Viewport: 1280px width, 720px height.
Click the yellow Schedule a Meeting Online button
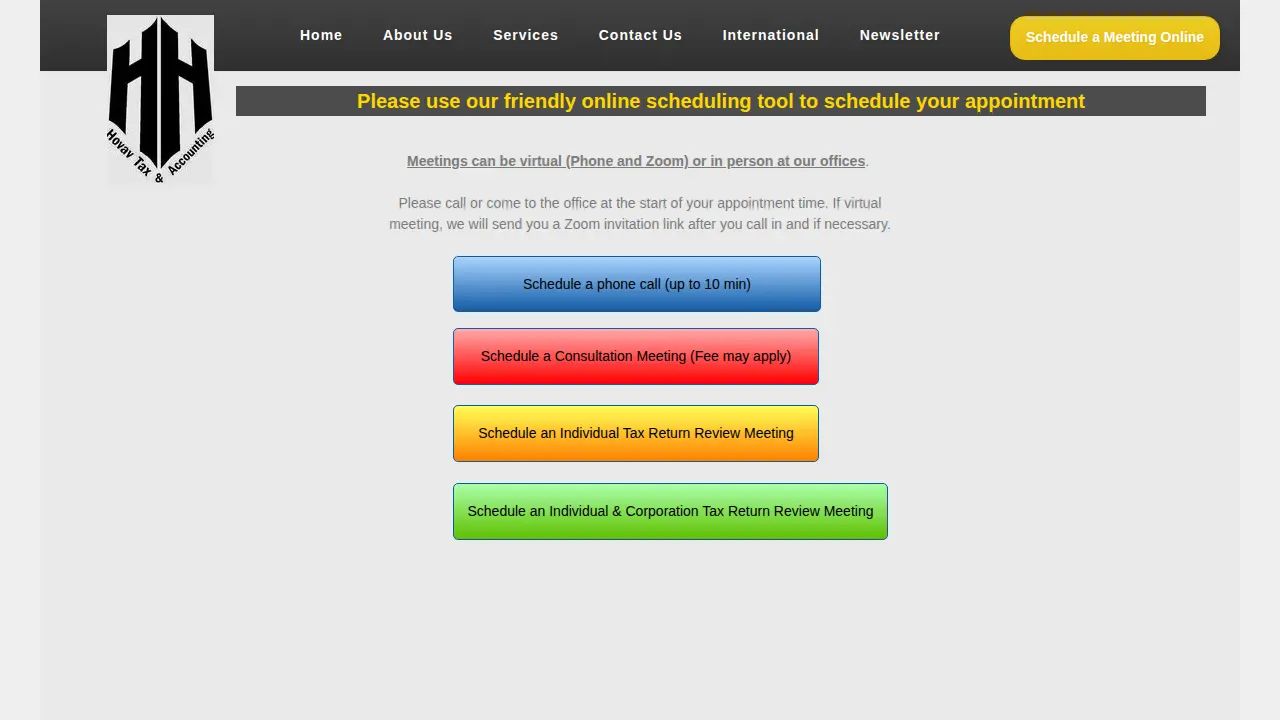click(x=1115, y=38)
